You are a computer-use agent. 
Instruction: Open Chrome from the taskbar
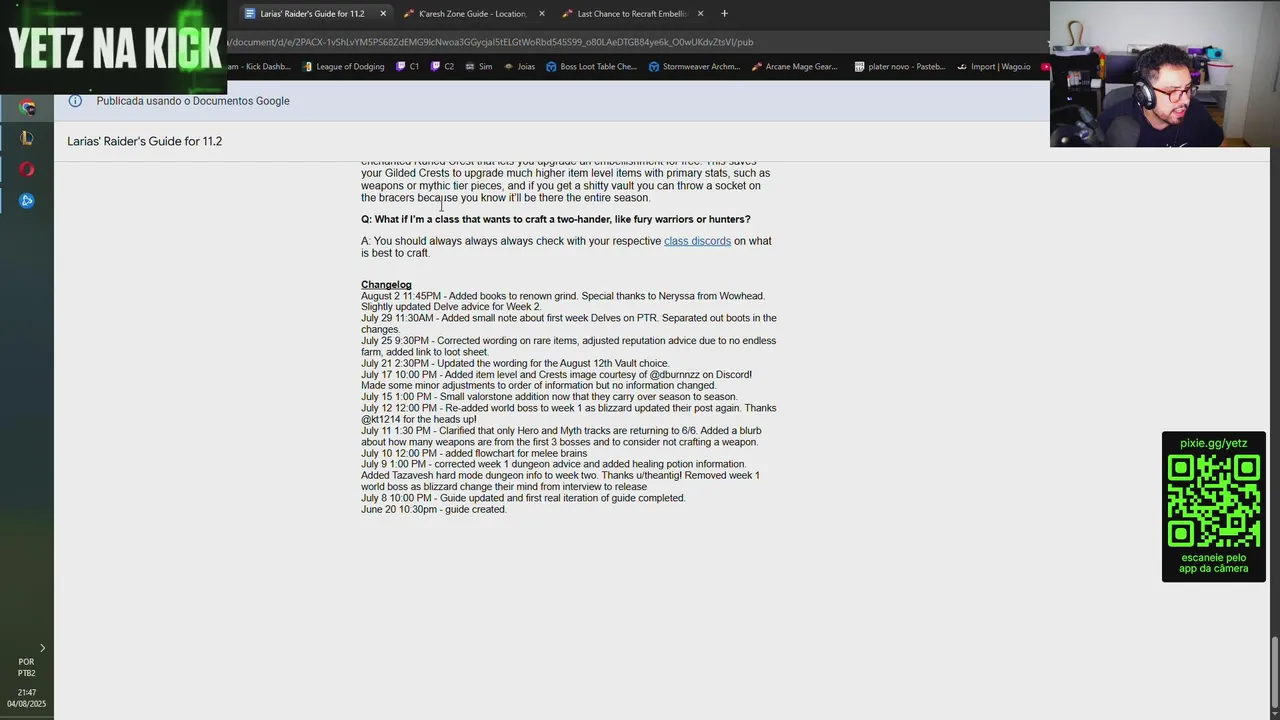(27, 108)
